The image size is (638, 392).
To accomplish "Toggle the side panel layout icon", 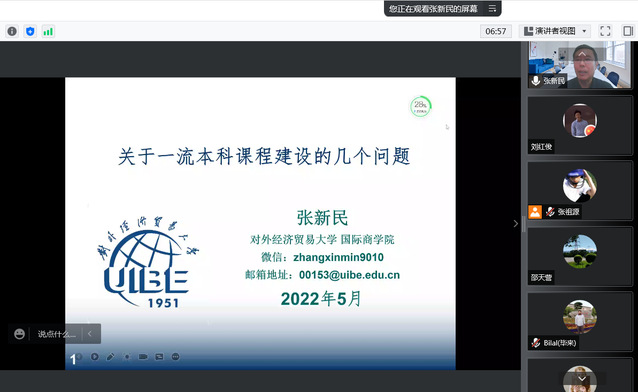I will pos(628,31).
